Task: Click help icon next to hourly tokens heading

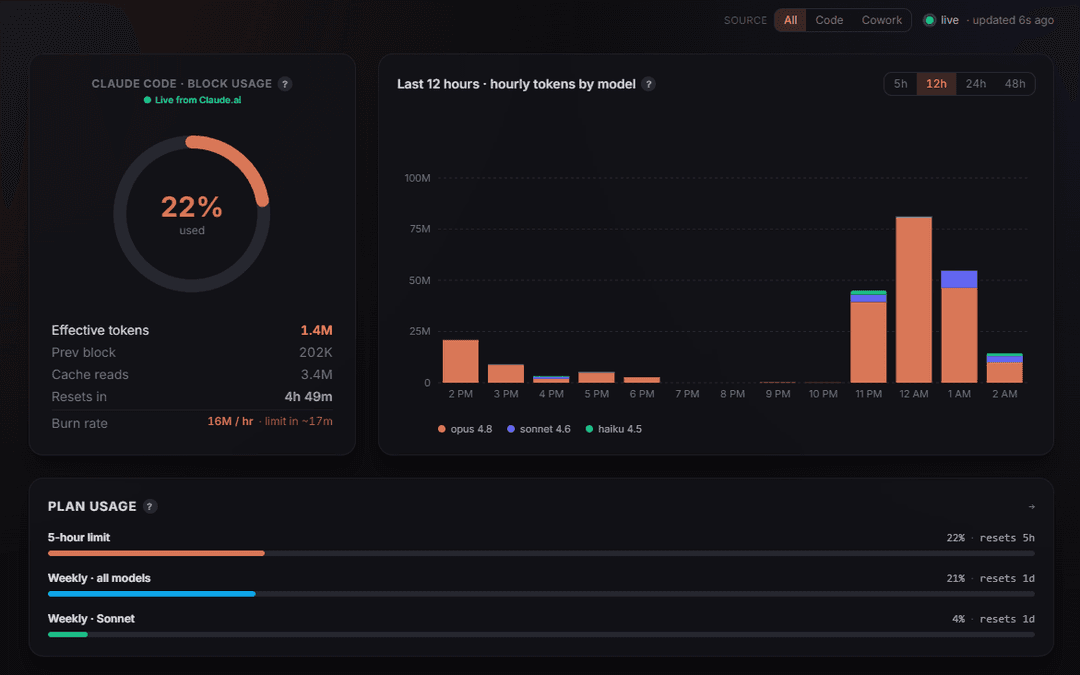Action: (648, 84)
